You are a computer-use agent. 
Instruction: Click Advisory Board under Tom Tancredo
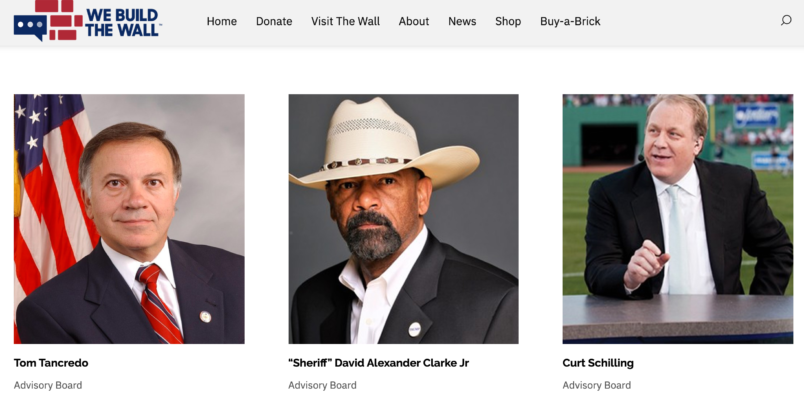coord(48,385)
